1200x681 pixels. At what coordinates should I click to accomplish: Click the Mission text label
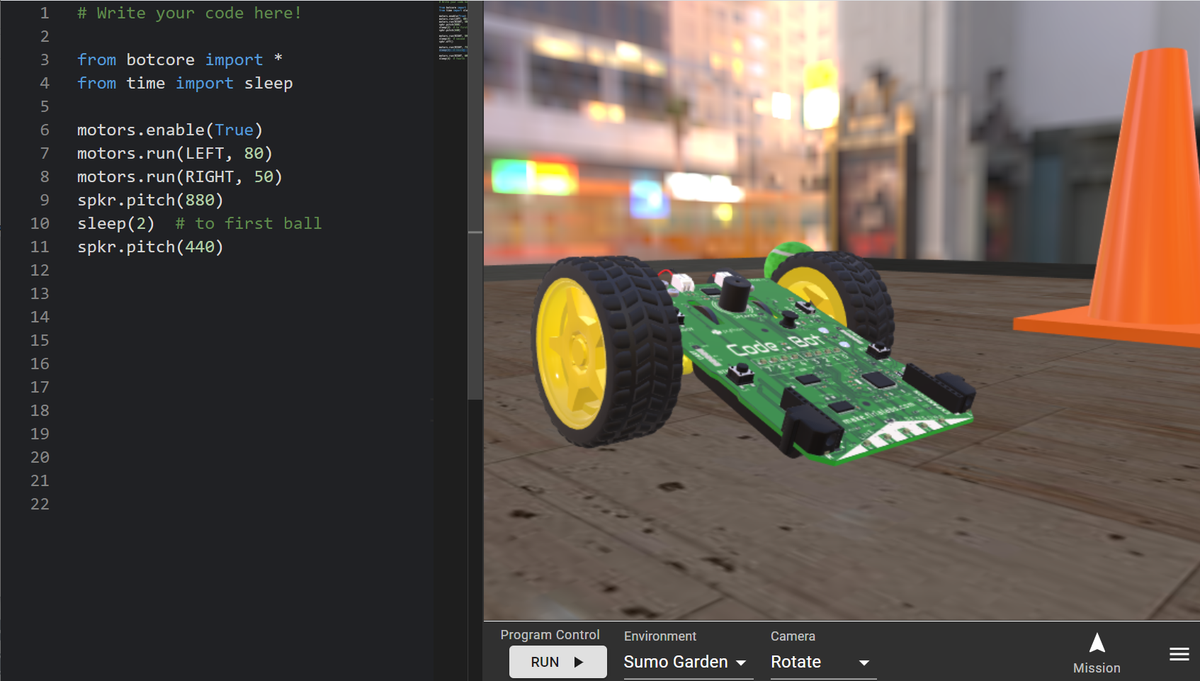click(x=1096, y=667)
